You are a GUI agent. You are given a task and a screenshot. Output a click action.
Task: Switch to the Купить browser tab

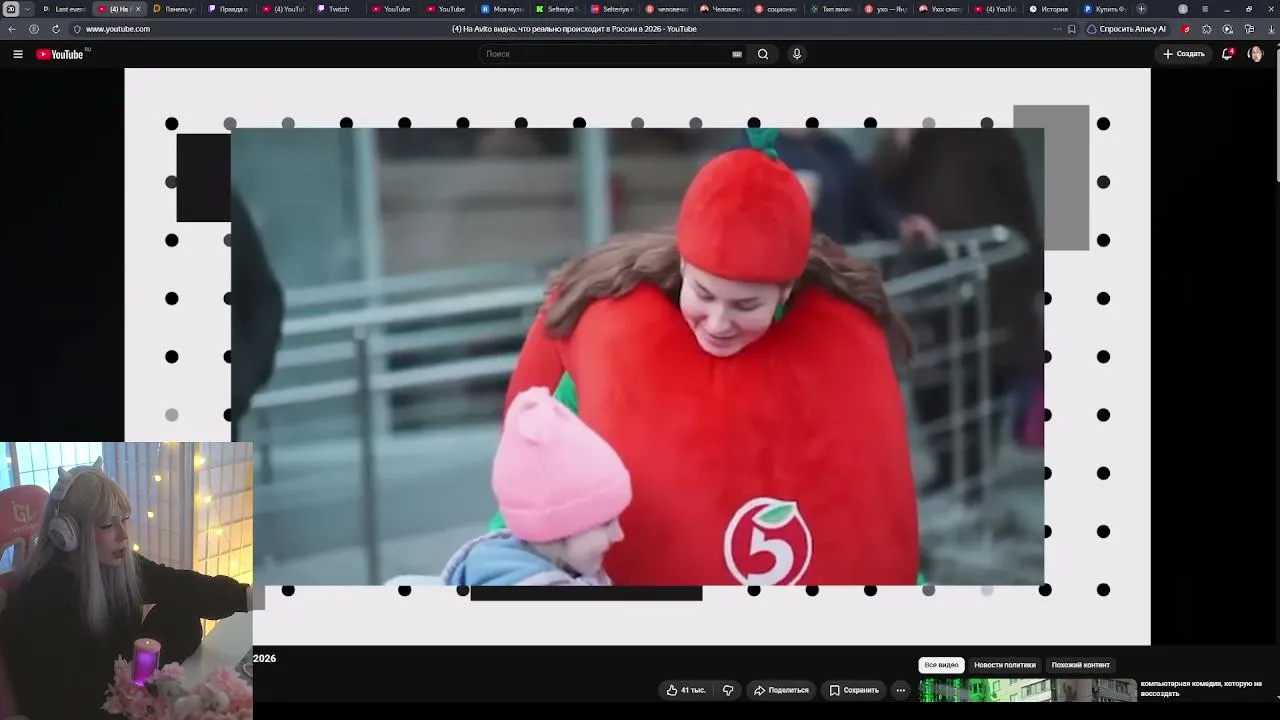[1104, 9]
